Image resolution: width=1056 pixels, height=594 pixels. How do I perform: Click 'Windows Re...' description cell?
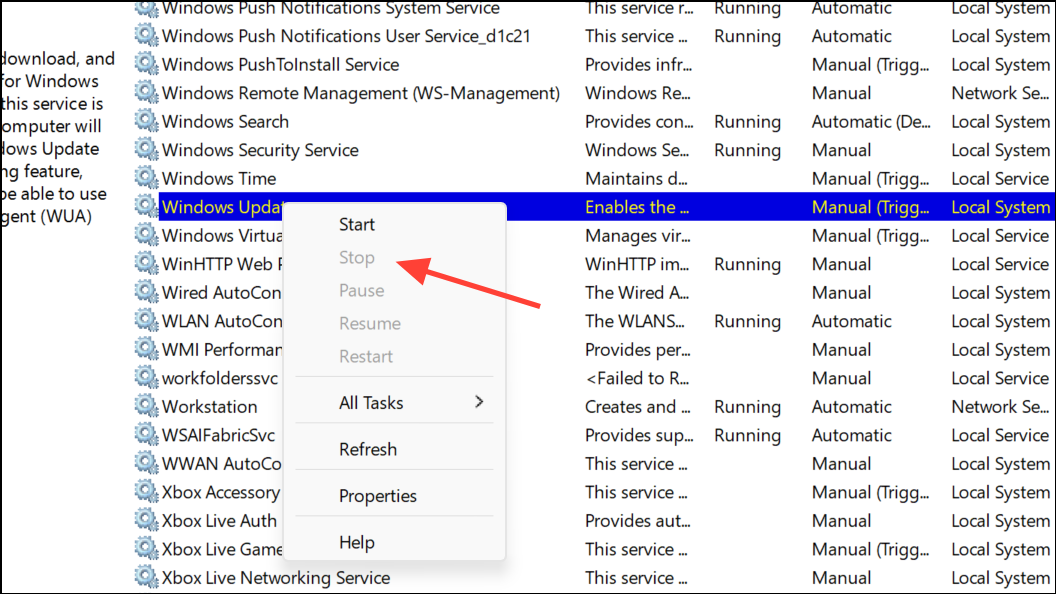pyautogui.click(x=637, y=93)
